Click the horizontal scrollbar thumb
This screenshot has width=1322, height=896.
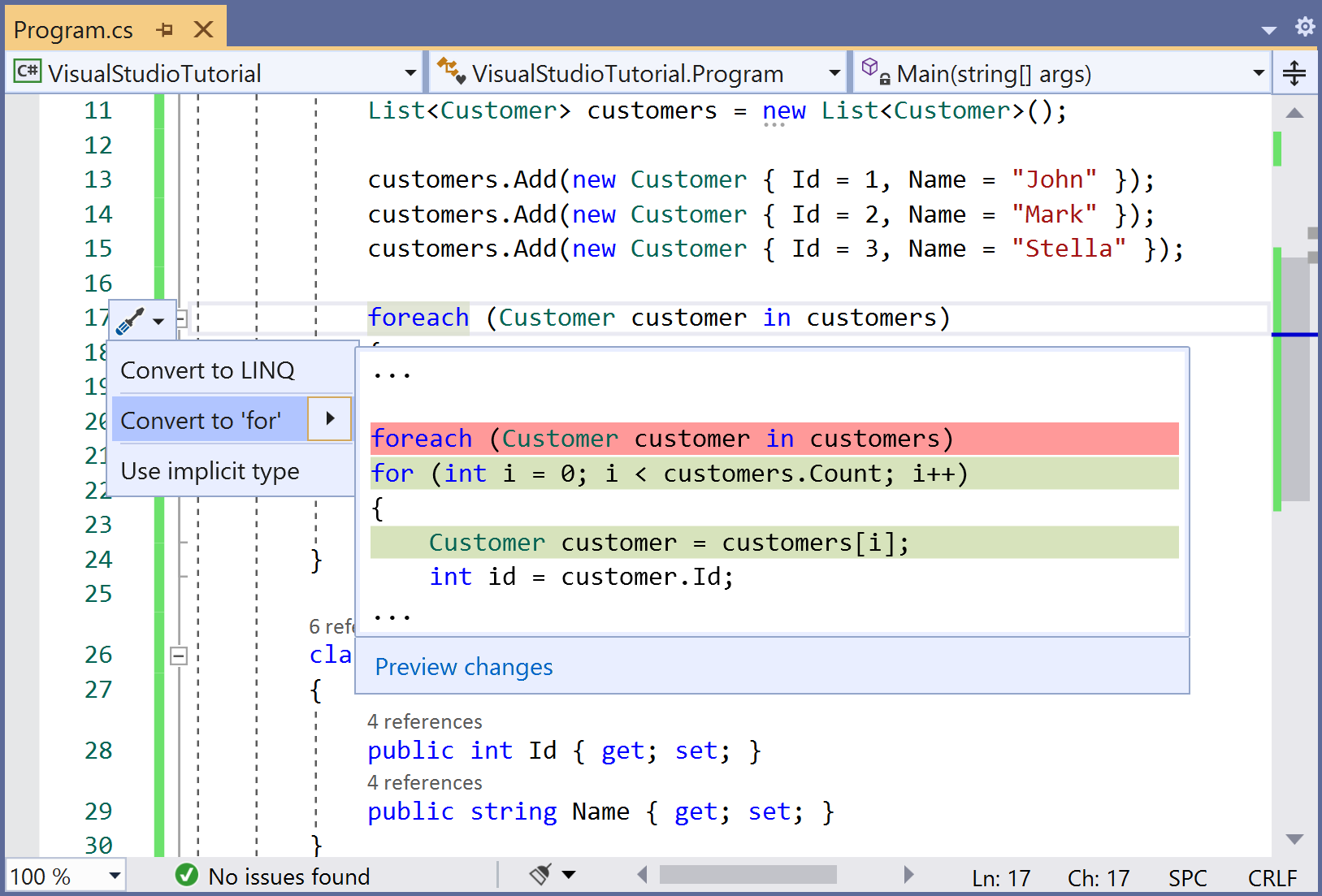pyautogui.click(x=748, y=875)
